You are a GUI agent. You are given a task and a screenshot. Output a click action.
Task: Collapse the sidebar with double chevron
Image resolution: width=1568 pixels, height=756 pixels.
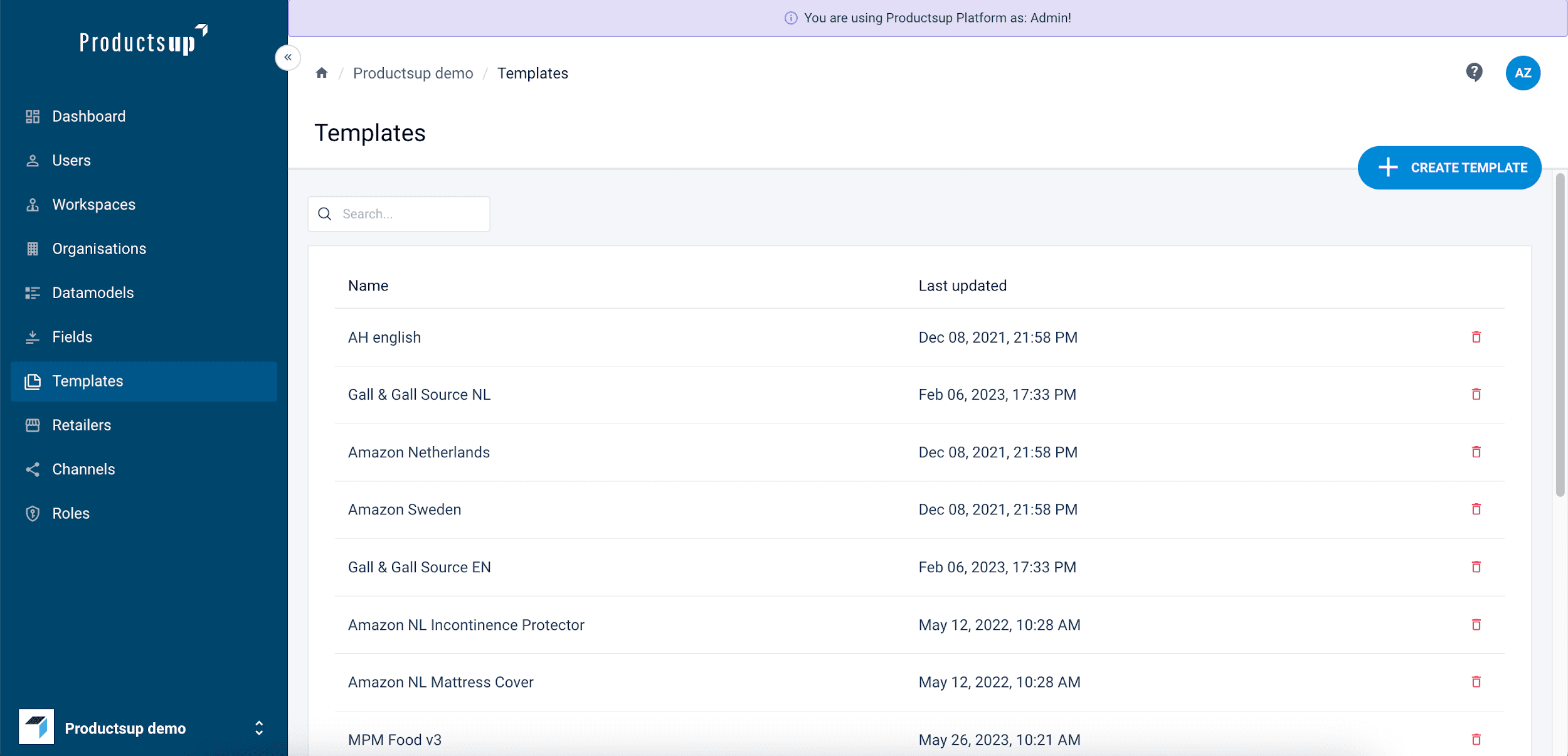(288, 58)
